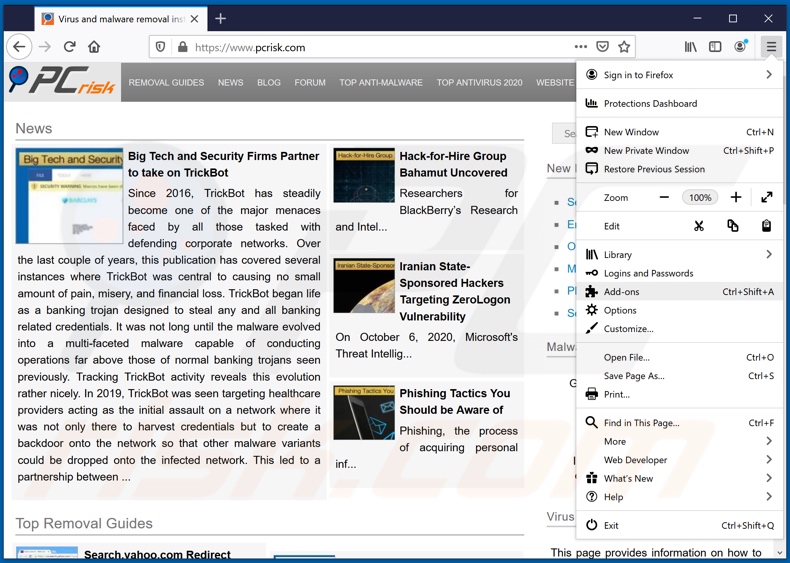Select Print... entry
The width and height of the screenshot is (790, 563).
[679, 394]
